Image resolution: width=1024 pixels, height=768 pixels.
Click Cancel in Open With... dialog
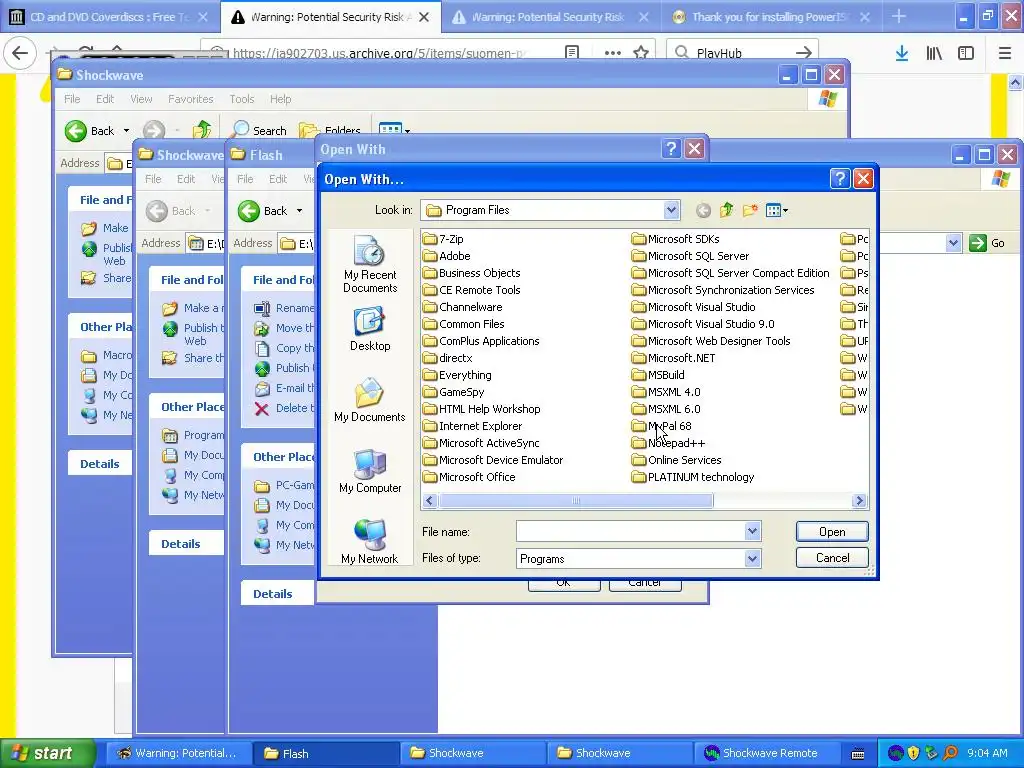[832, 558]
